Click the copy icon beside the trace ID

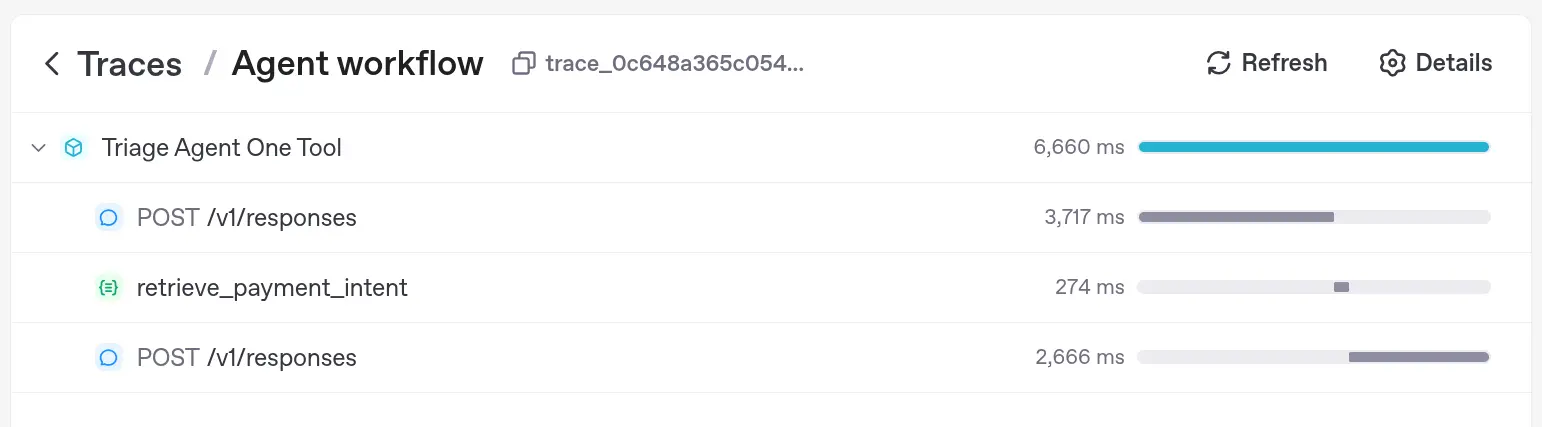[522, 64]
